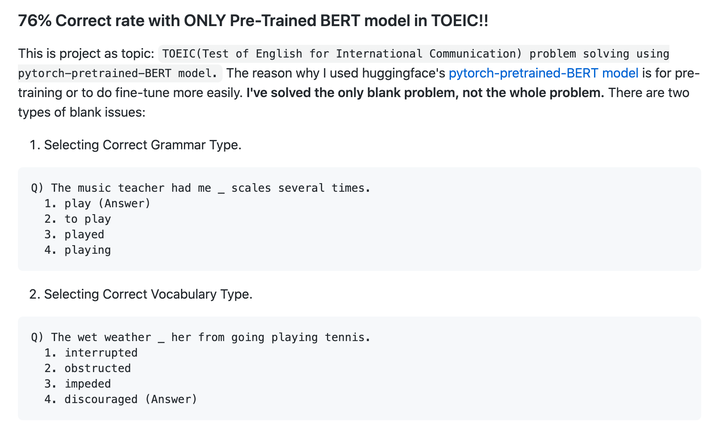Pick the "impeded" option

88,384
